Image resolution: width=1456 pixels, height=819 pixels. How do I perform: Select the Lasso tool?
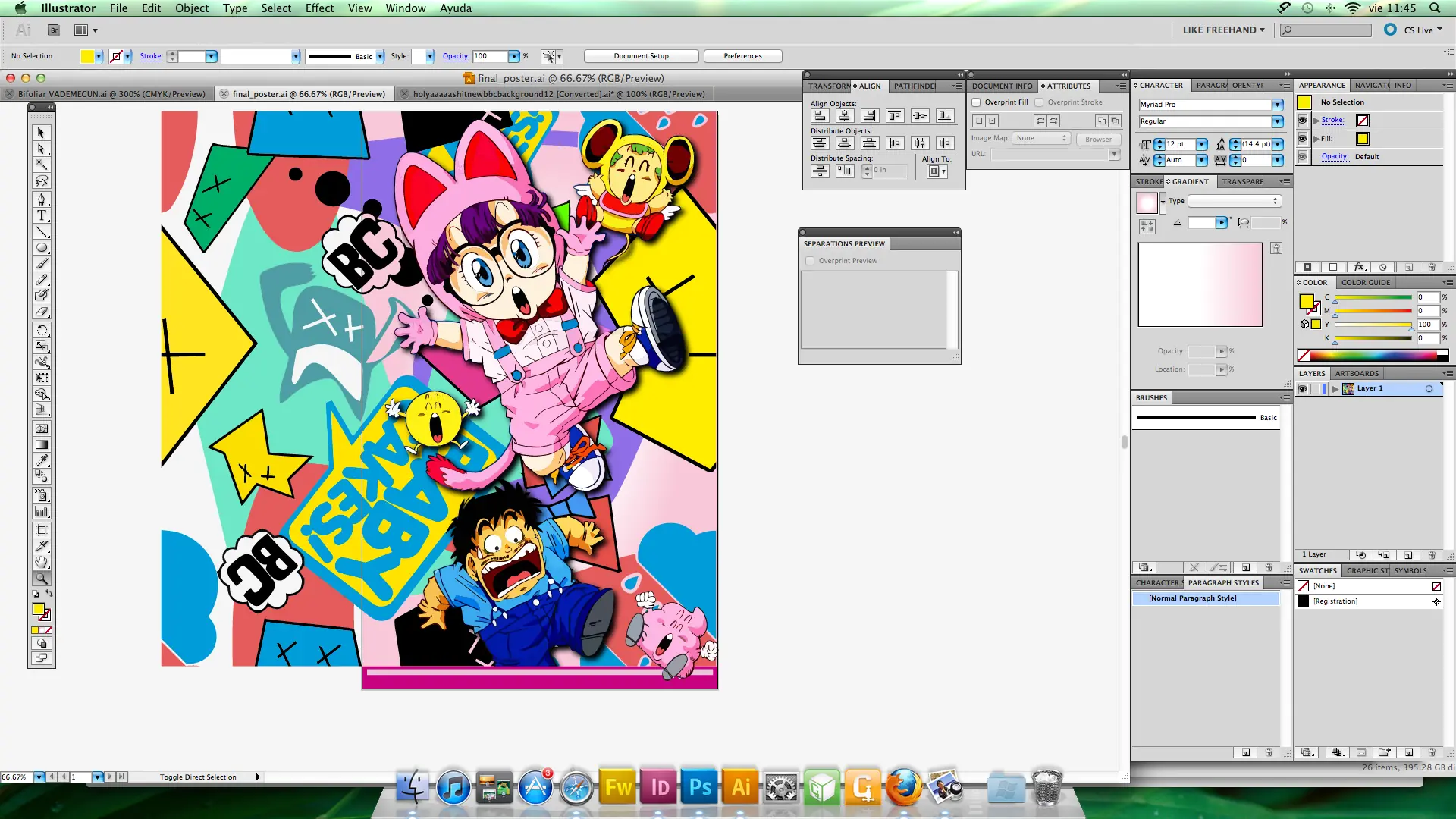coord(42,181)
